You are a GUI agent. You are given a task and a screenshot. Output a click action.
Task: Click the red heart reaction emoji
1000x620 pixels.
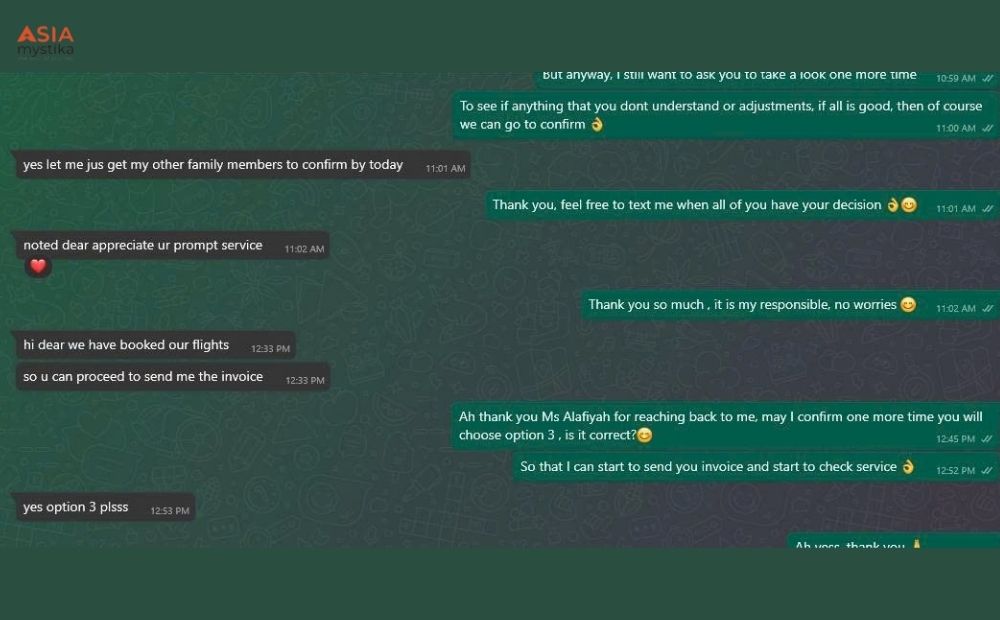[38, 266]
